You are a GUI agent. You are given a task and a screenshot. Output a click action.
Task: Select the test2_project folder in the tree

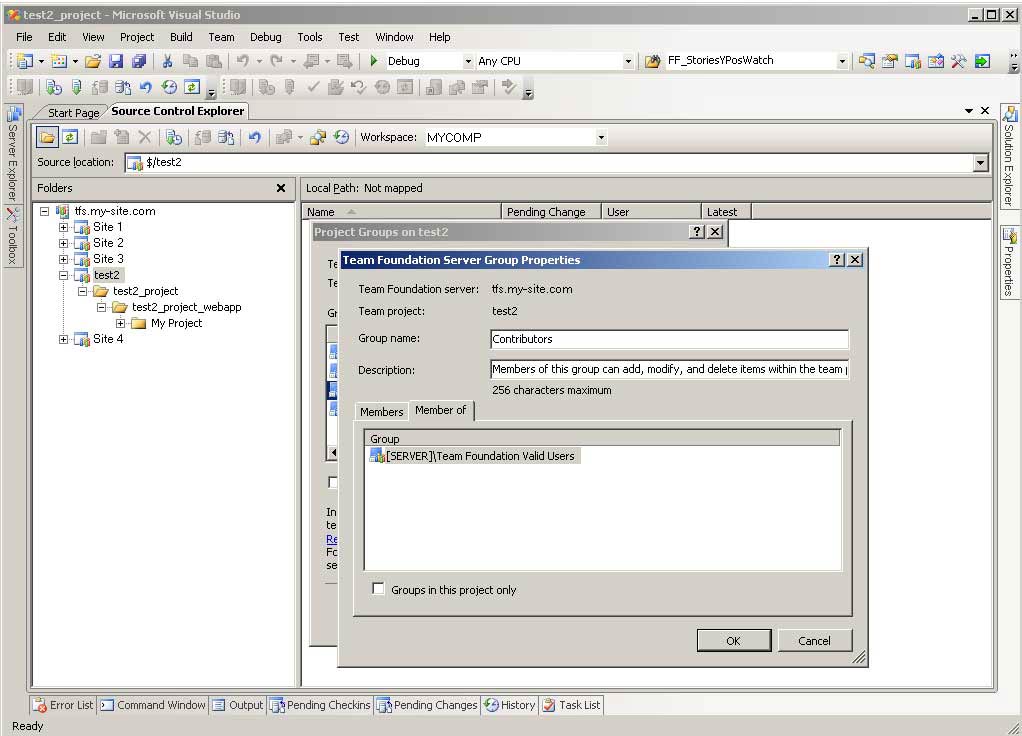click(x=145, y=291)
